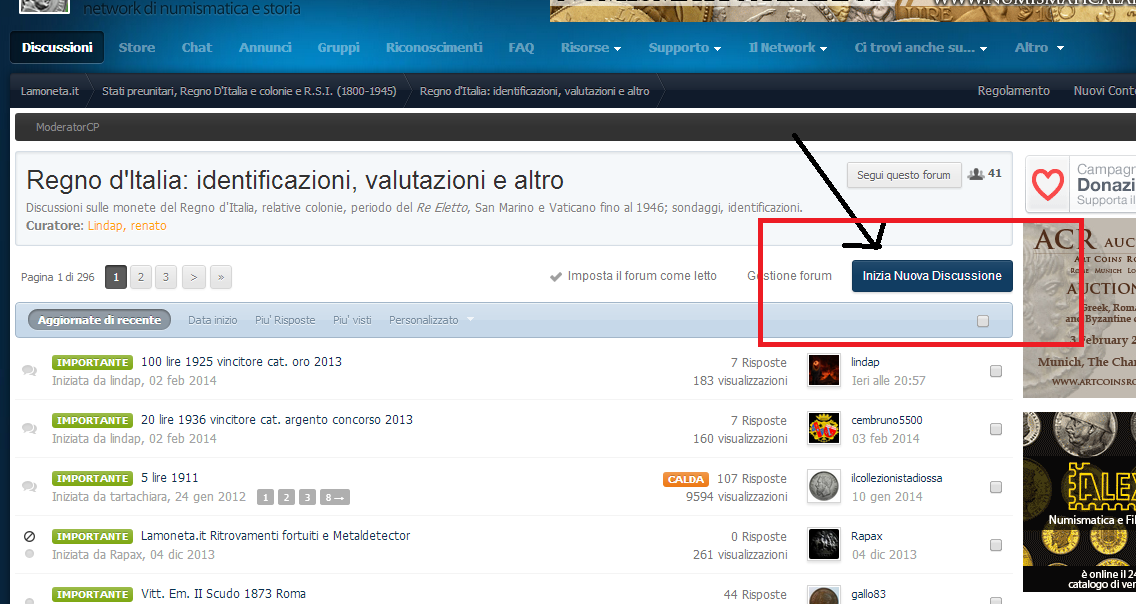This screenshot has width=1136, height=604.
Task: Open ilcollezionistadiossa's coin avatar
Action: [824, 486]
